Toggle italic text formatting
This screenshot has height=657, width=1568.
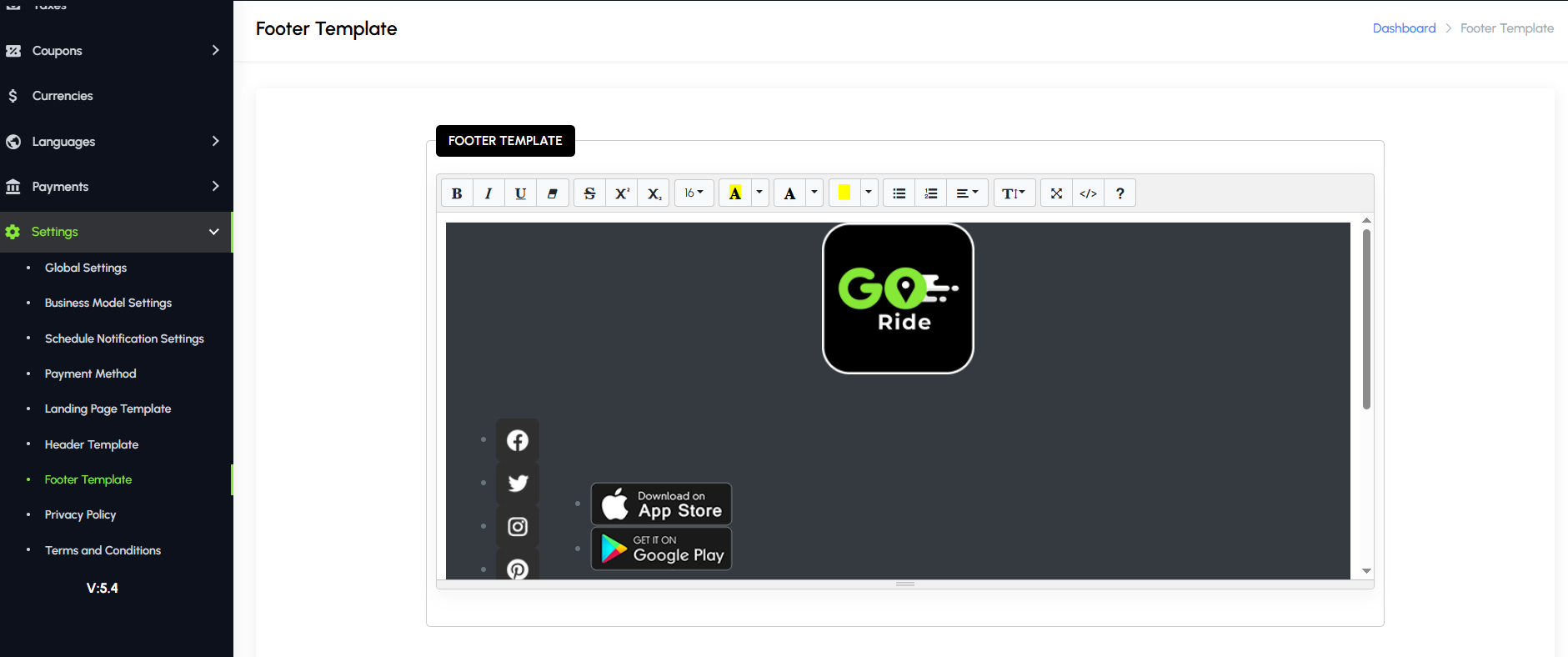pos(488,193)
